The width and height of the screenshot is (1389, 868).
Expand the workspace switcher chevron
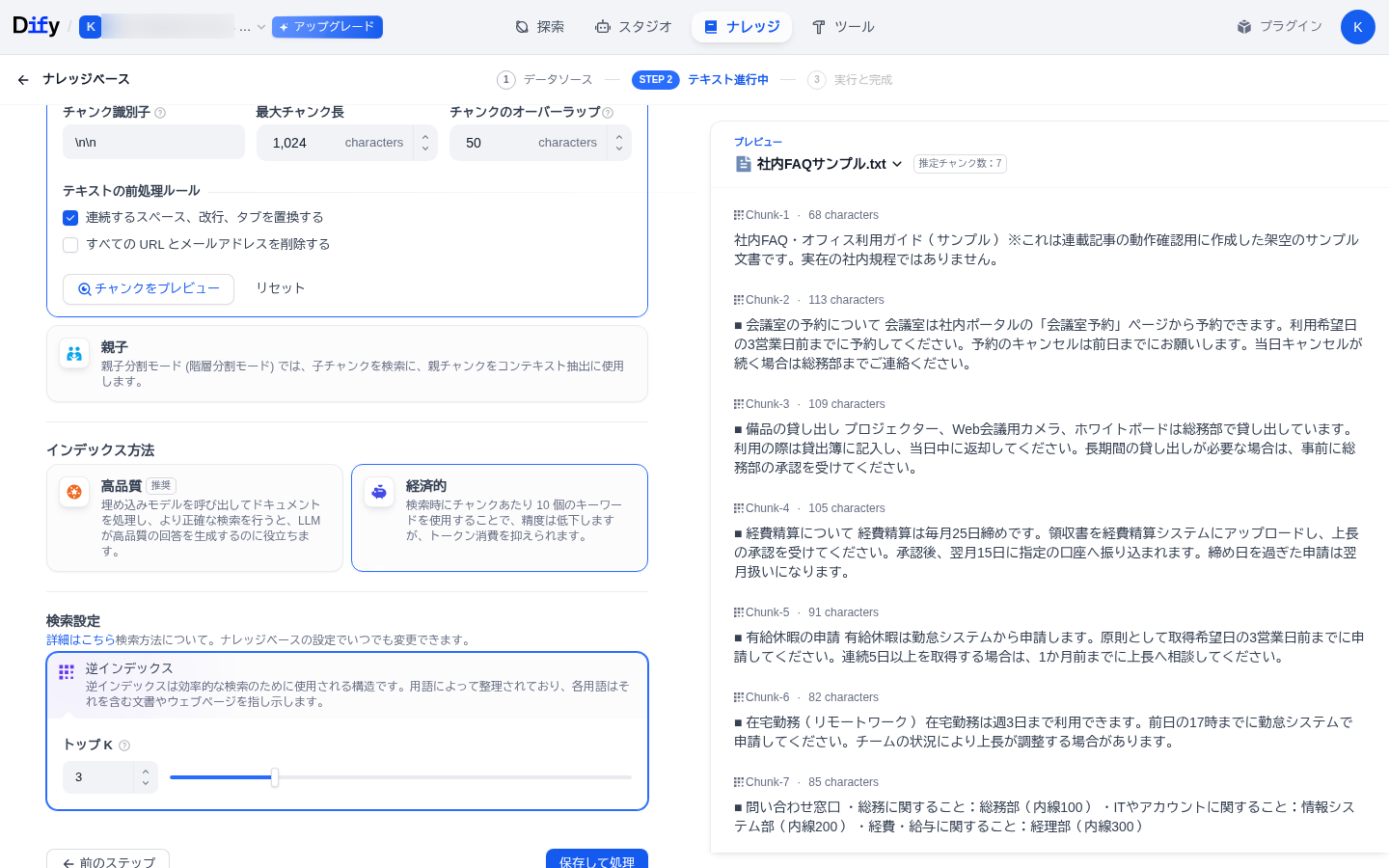click(261, 27)
